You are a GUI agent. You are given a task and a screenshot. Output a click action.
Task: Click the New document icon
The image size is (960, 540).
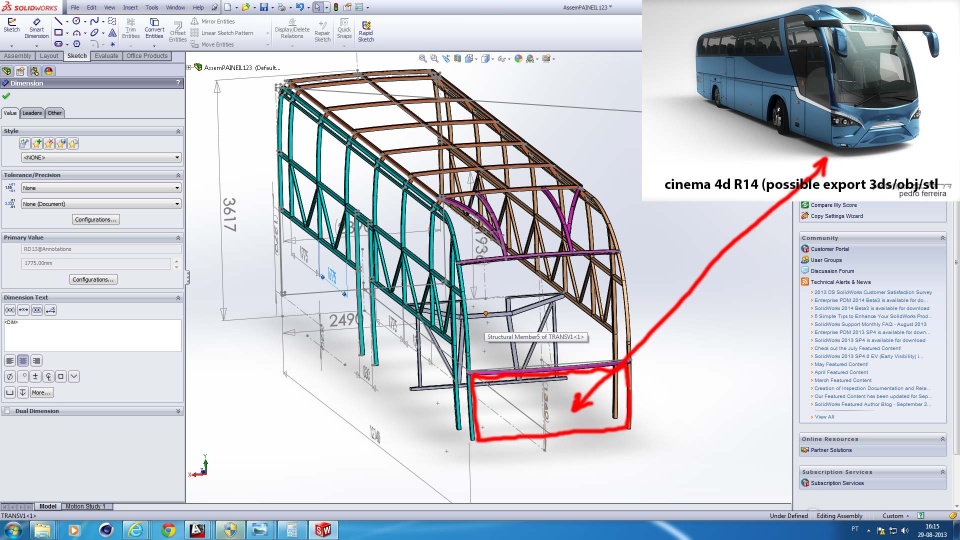coord(227,7)
